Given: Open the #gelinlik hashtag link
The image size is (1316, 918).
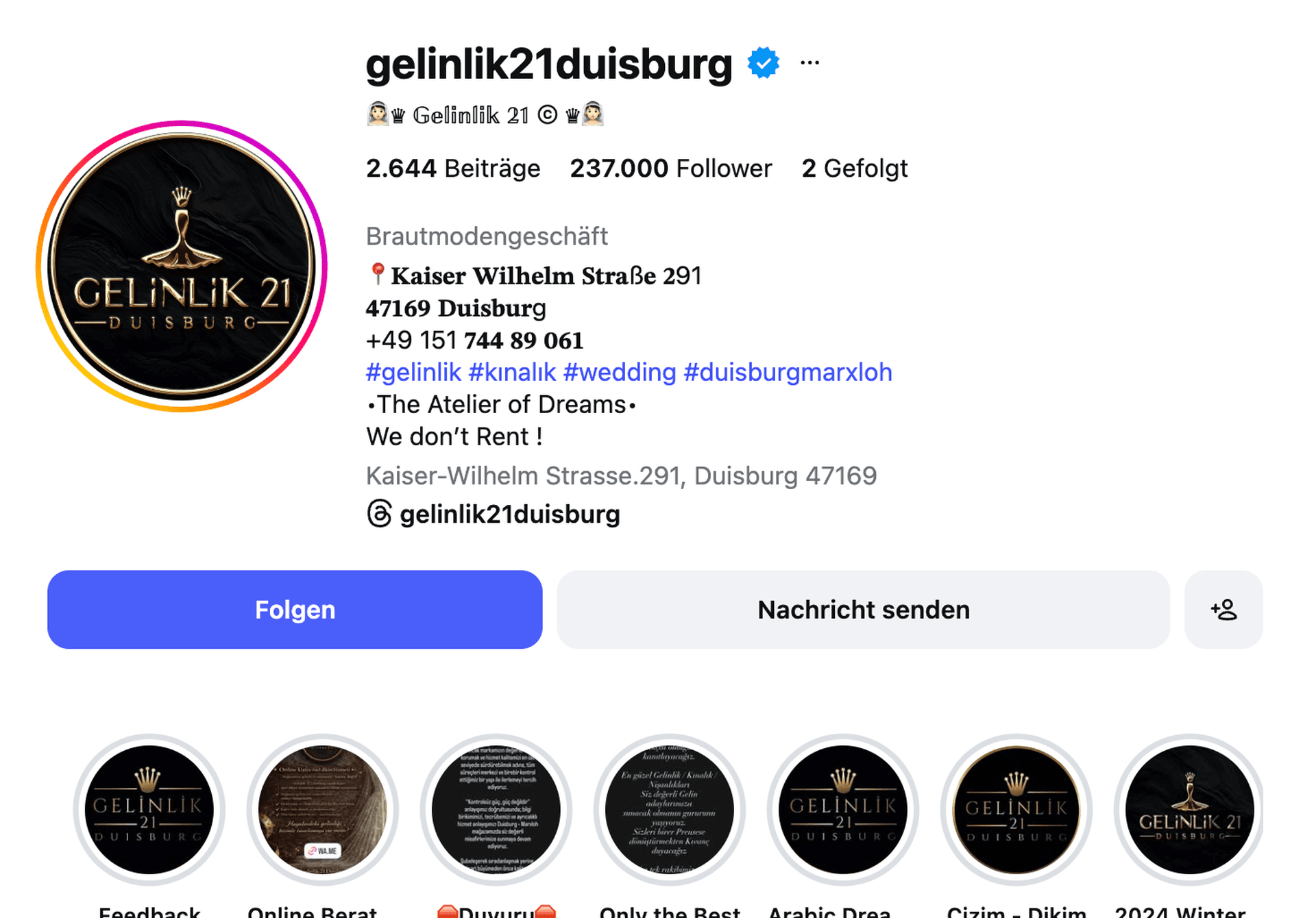Looking at the screenshot, I should click(x=413, y=372).
